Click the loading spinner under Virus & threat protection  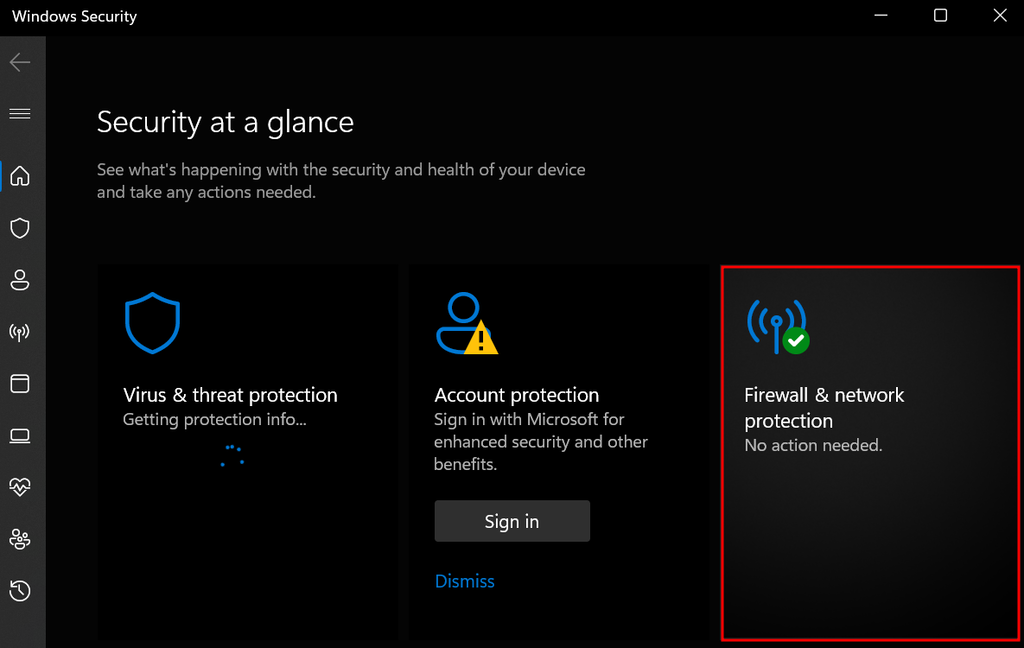(231, 456)
